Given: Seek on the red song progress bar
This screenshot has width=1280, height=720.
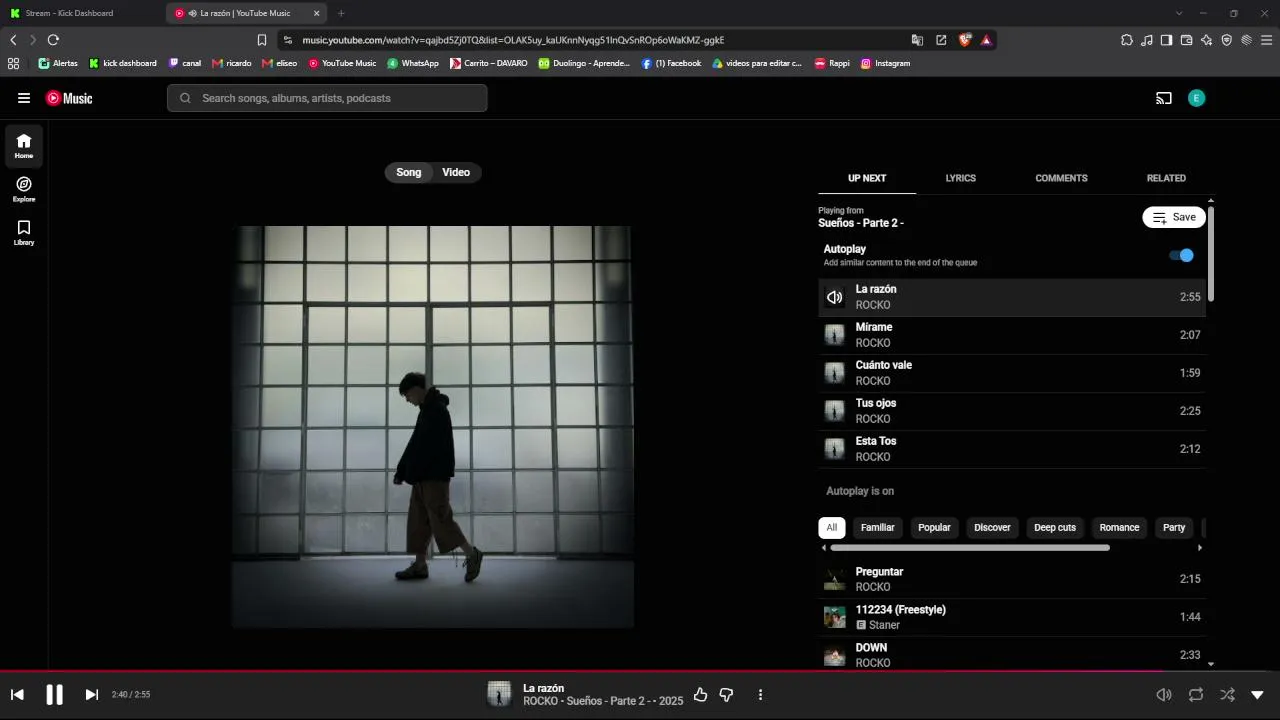Looking at the screenshot, I should pos(640,671).
